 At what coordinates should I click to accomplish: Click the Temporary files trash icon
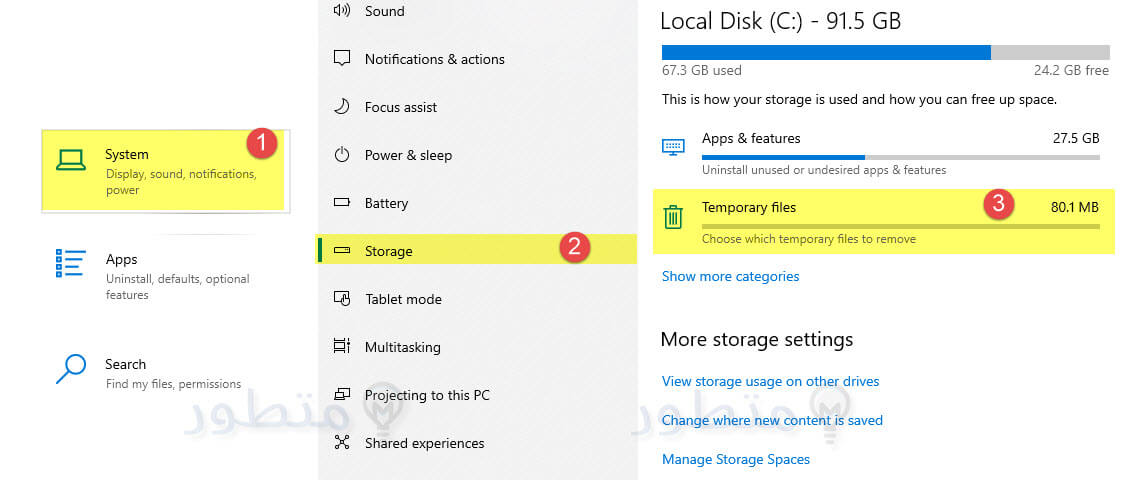673,216
